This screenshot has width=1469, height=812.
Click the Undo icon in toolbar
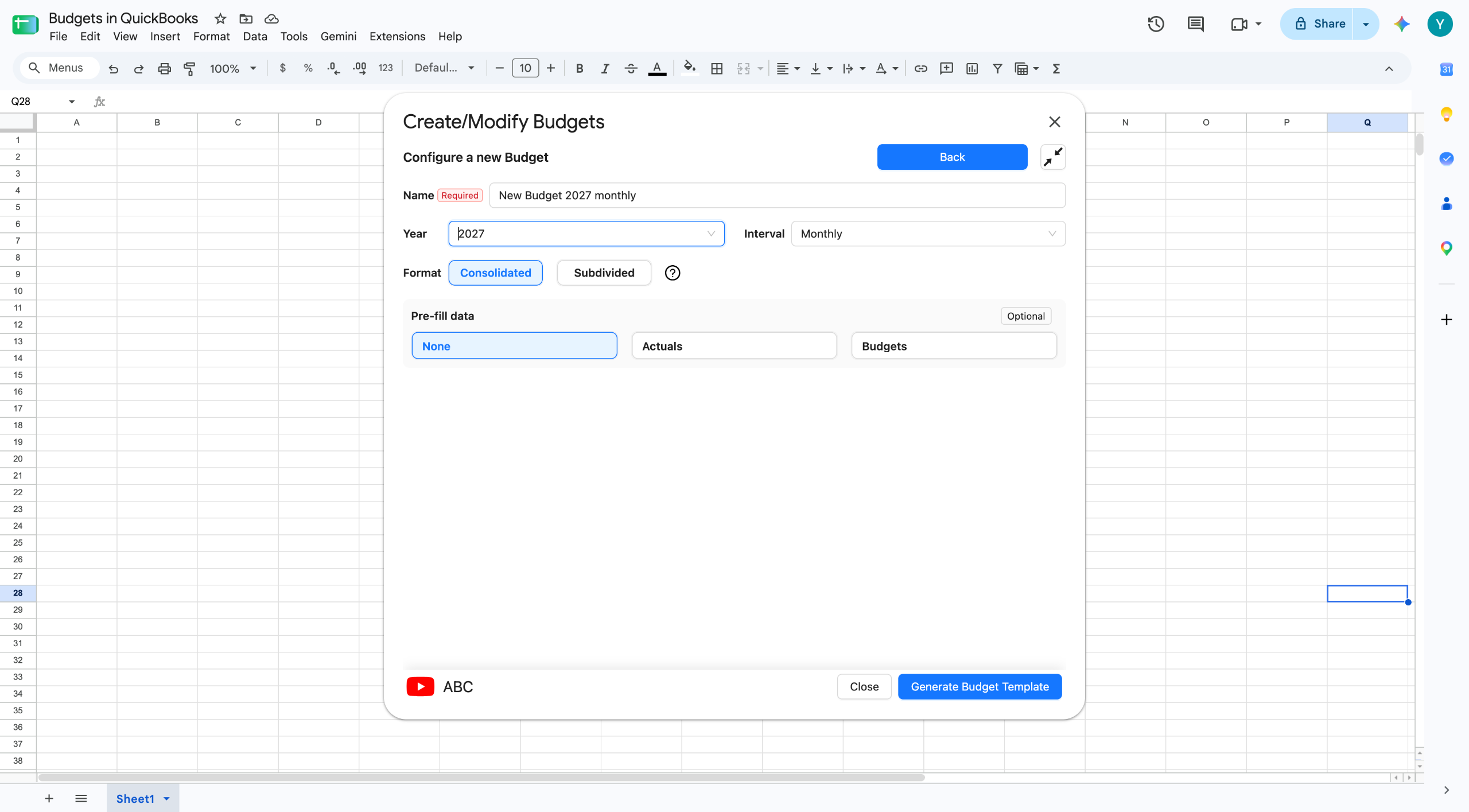point(113,68)
